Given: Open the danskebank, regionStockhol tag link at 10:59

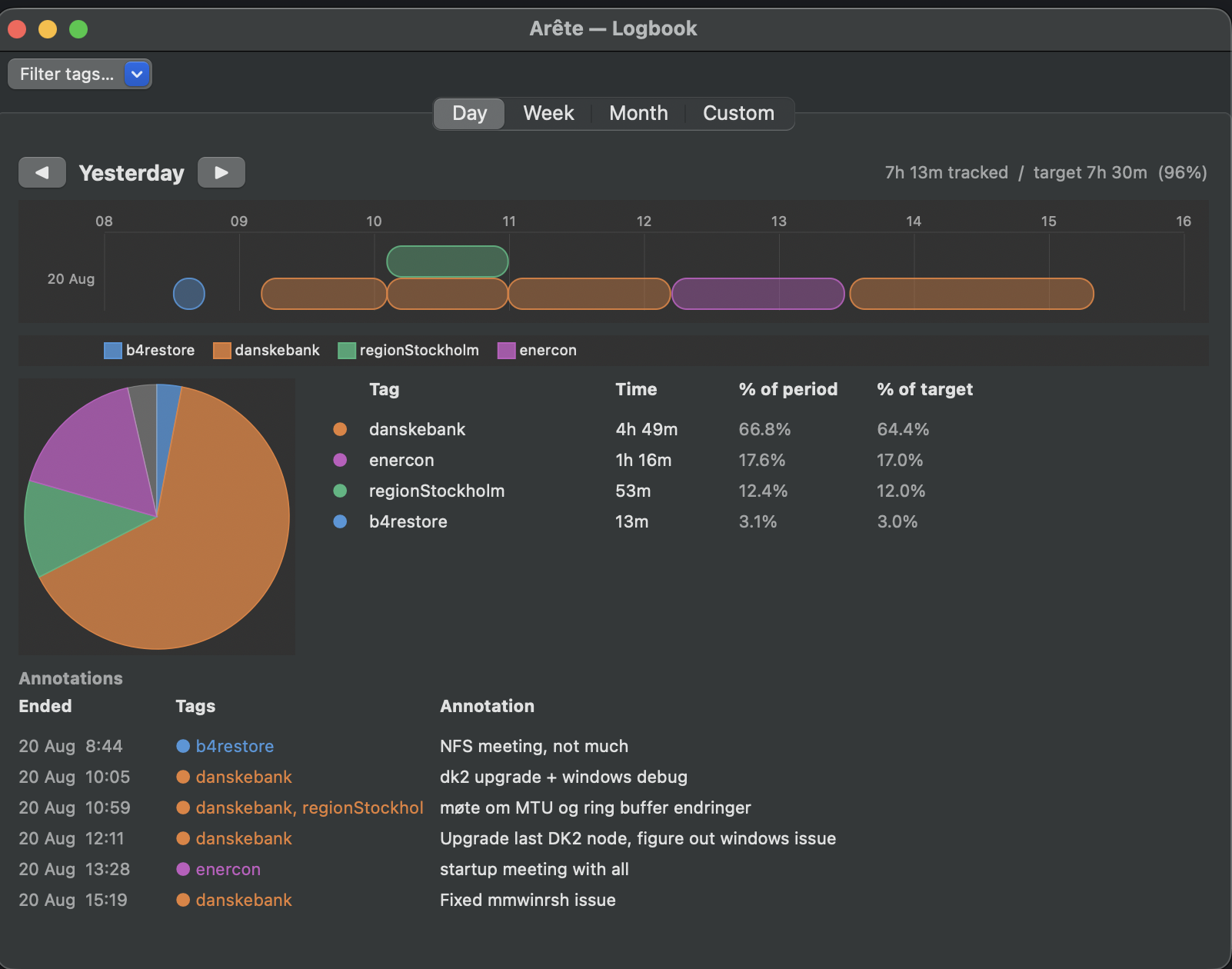Looking at the screenshot, I should 309,807.
